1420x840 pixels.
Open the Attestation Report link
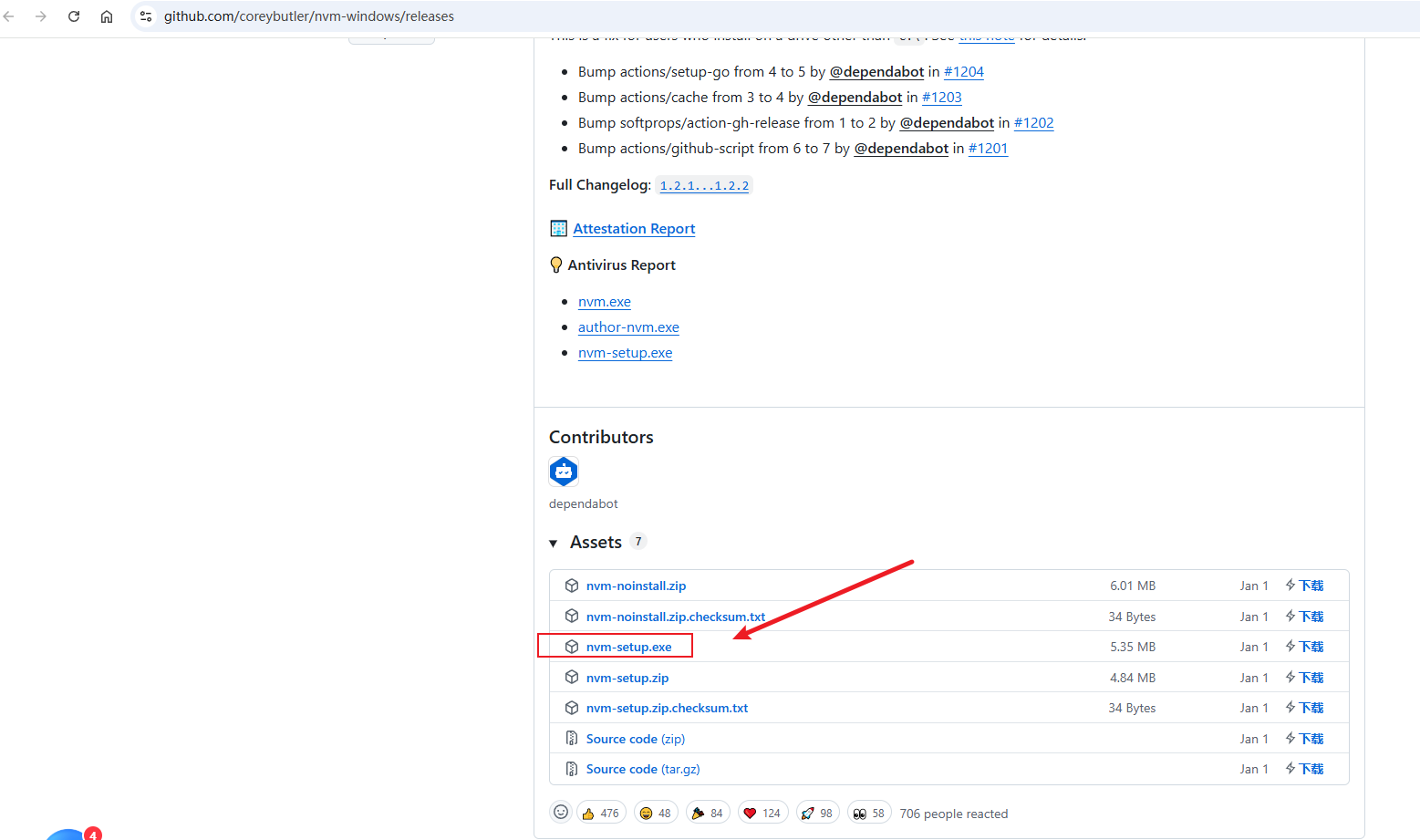[634, 229]
